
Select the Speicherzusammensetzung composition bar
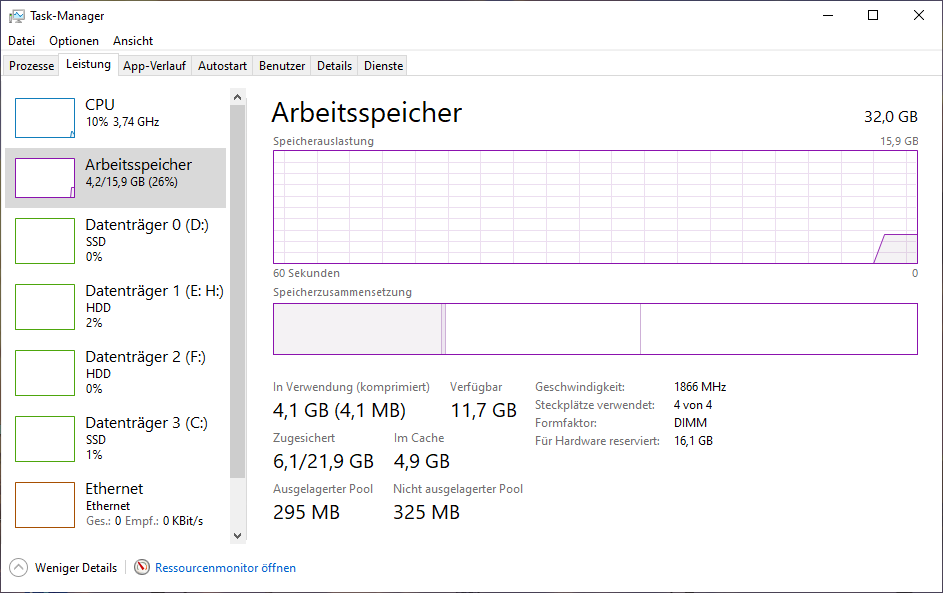tap(595, 329)
